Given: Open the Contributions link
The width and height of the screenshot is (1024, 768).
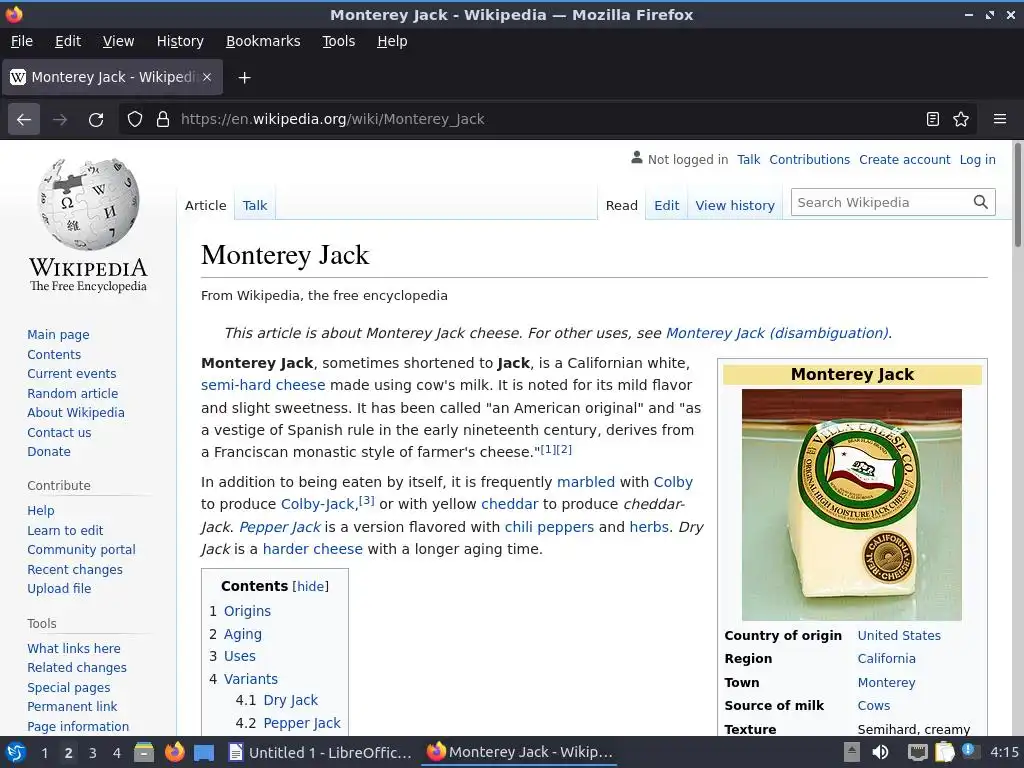Looking at the screenshot, I should click(809, 160).
